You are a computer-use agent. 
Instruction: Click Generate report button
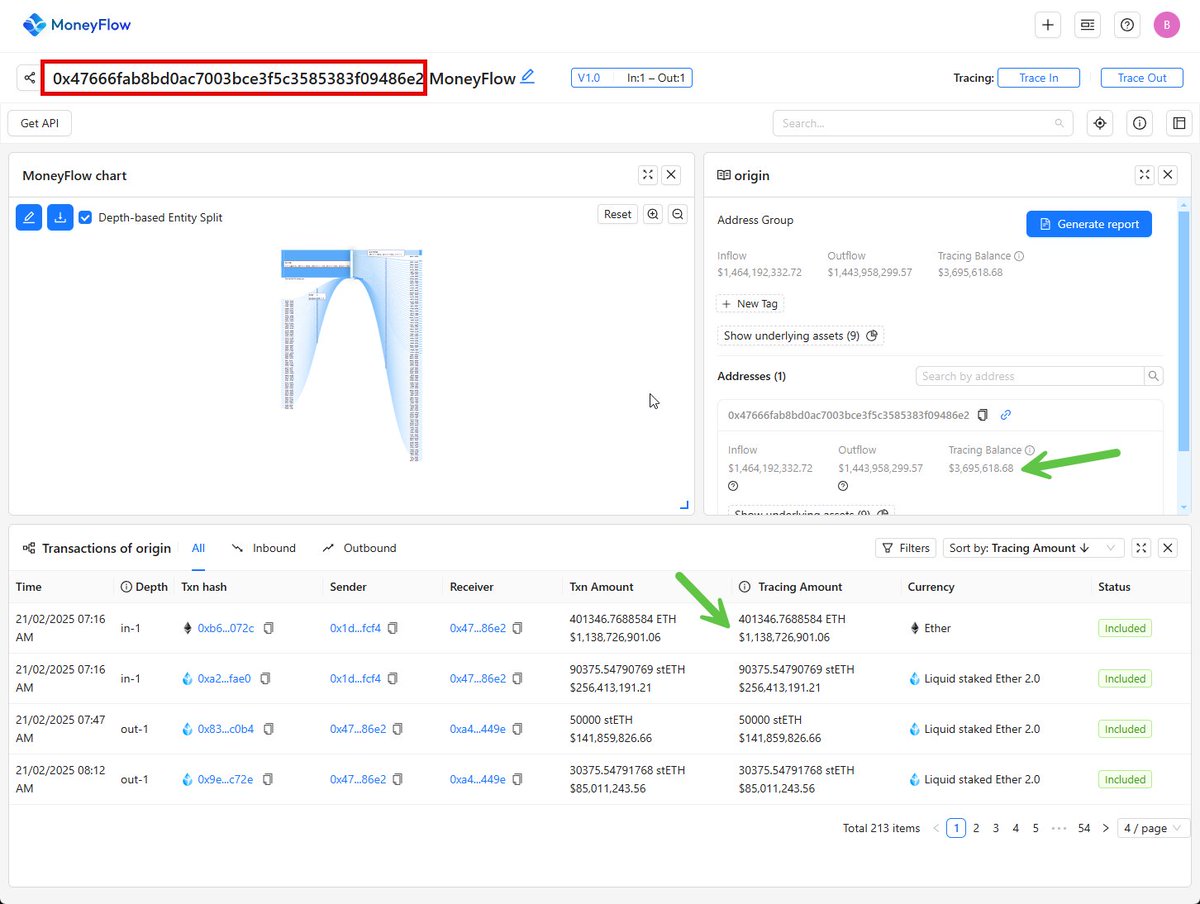pyautogui.click(x=1089, y=224)
